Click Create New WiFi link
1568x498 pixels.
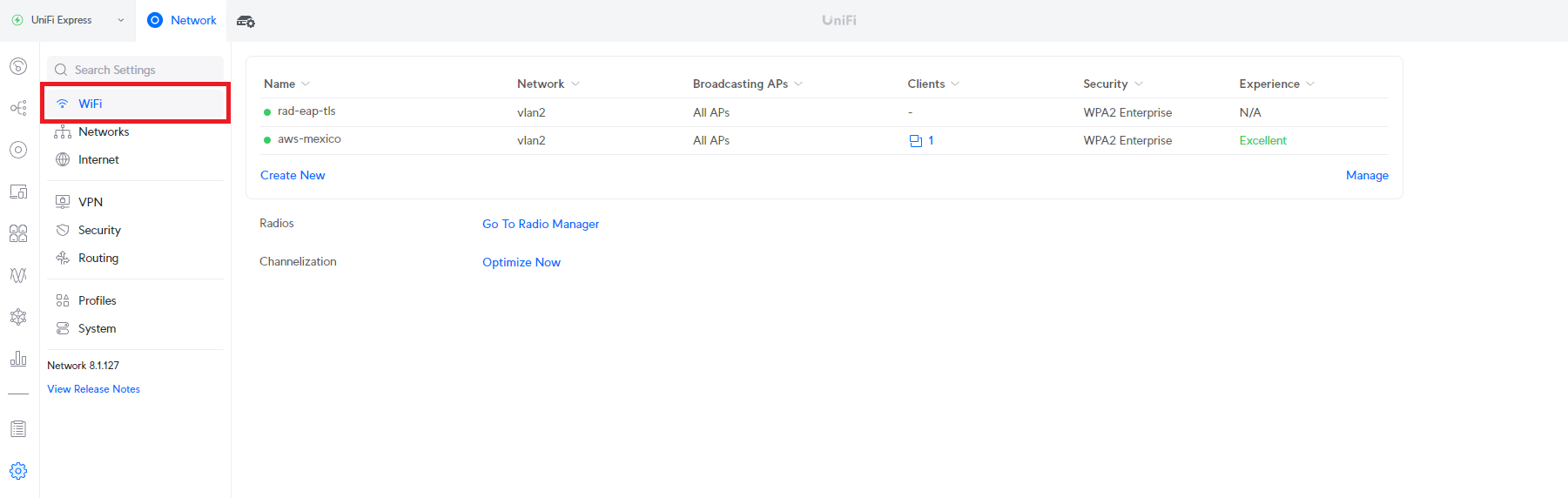click(293, 175)
